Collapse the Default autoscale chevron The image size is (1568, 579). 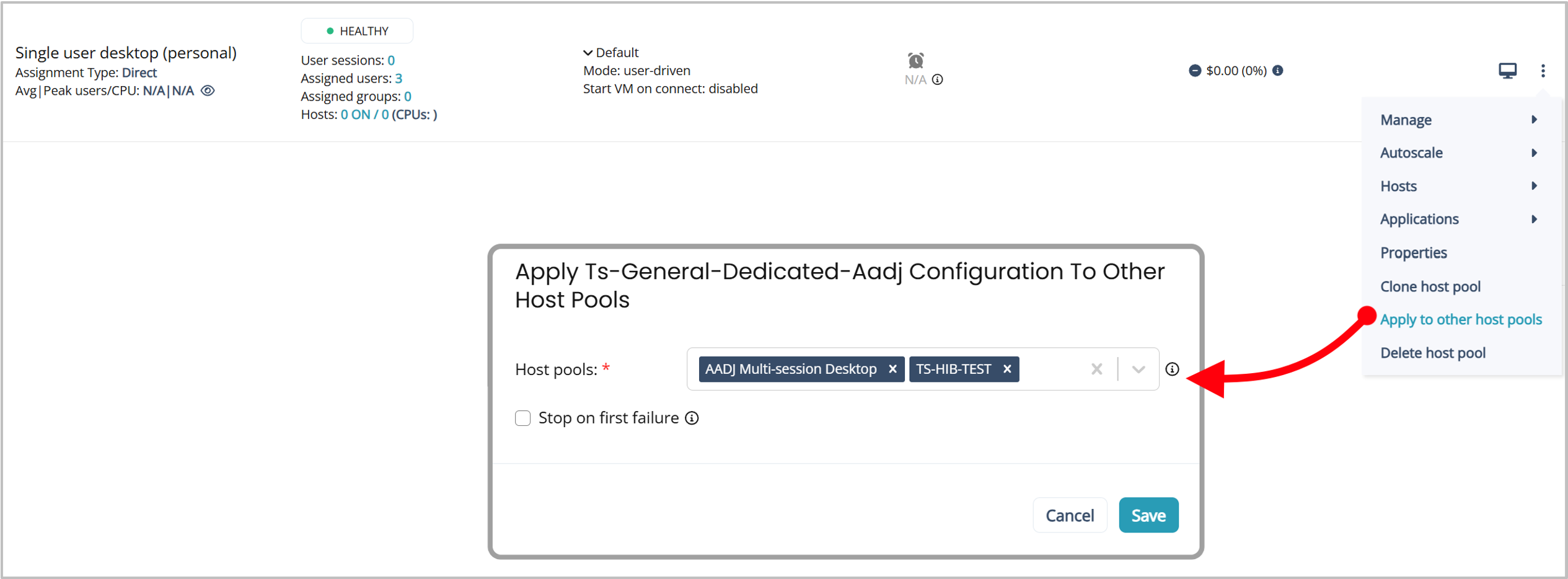[x=588, y=53]
